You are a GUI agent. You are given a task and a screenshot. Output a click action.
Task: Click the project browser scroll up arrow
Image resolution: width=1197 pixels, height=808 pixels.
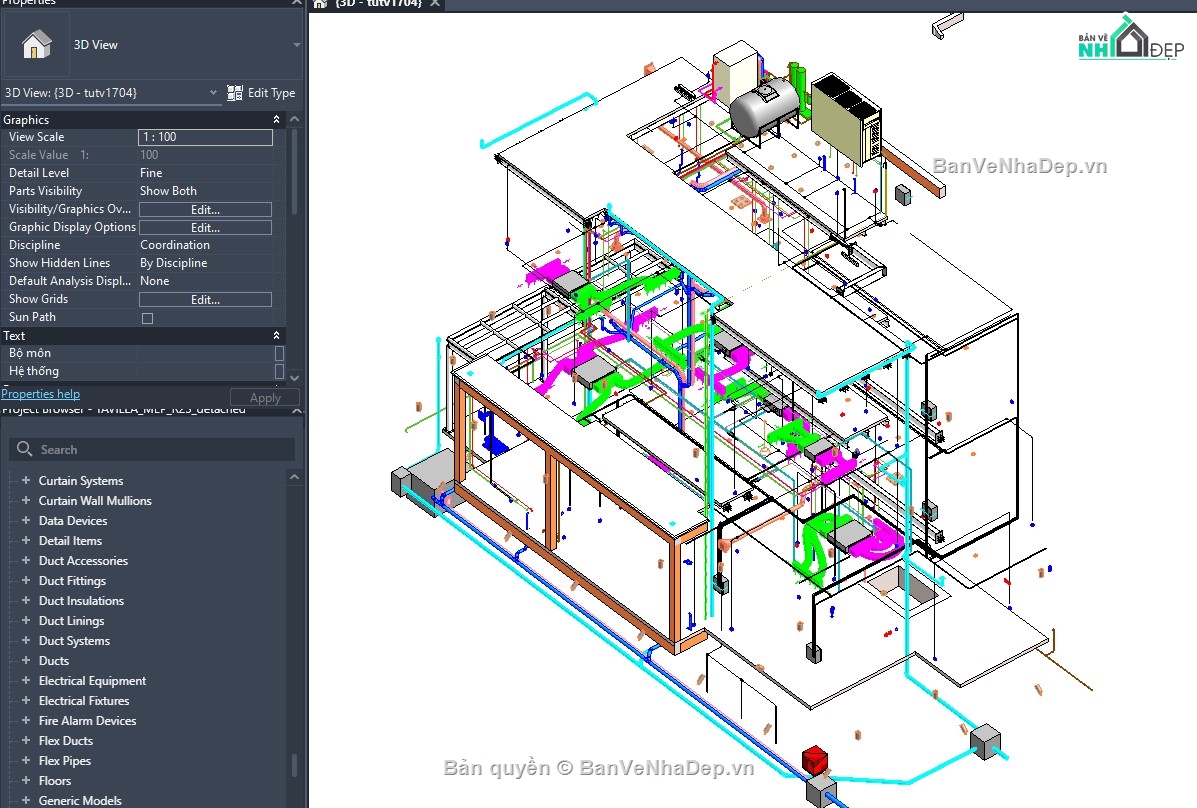point(295,477)
